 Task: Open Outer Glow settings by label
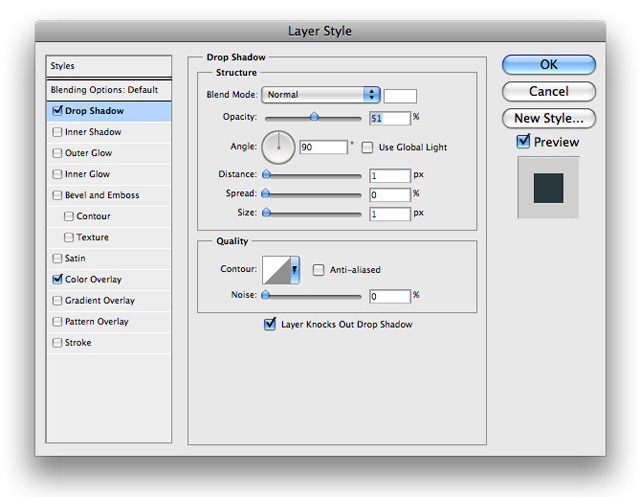(x=89, y=153)
